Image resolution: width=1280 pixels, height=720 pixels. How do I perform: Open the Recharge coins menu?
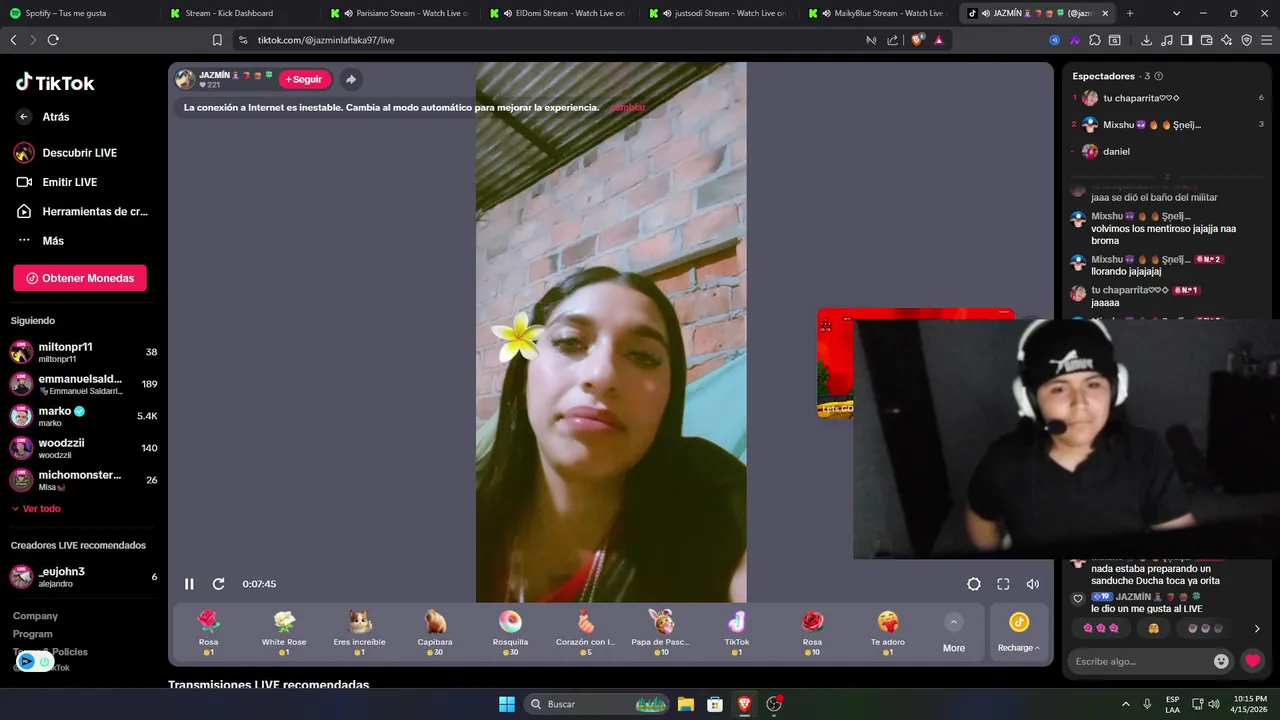click(1019, 633)
